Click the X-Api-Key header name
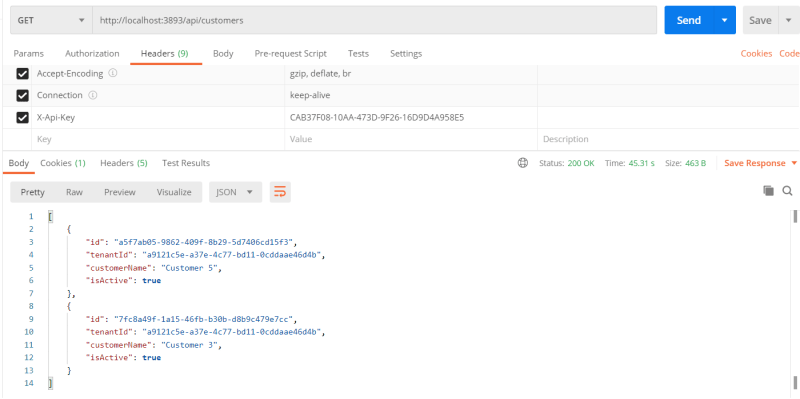This screenshot has height=399, width=800. coord(56,118)
